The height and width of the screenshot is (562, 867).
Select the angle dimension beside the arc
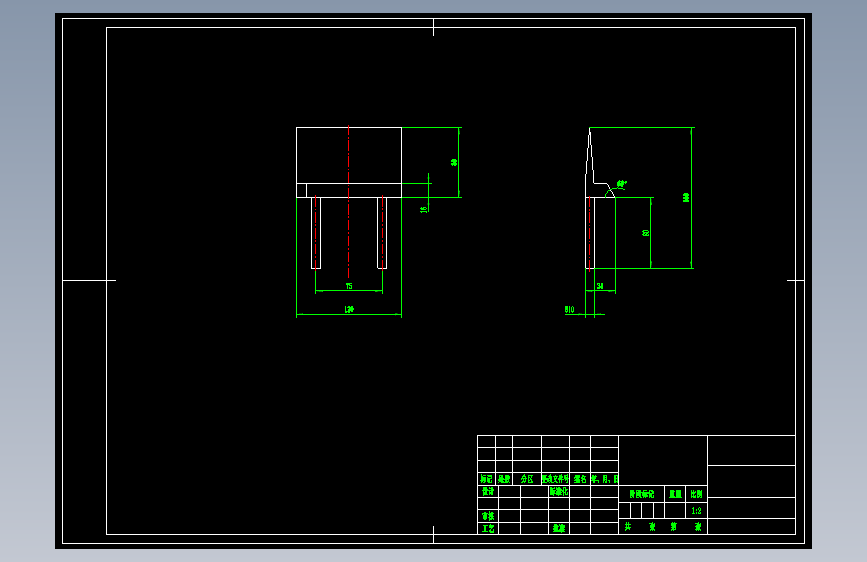click(621, 183)
